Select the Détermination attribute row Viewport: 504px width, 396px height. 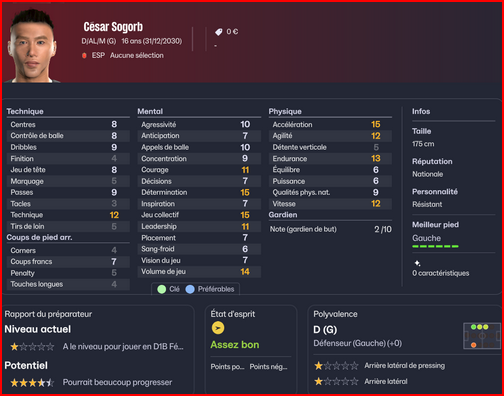pos(199,192)
